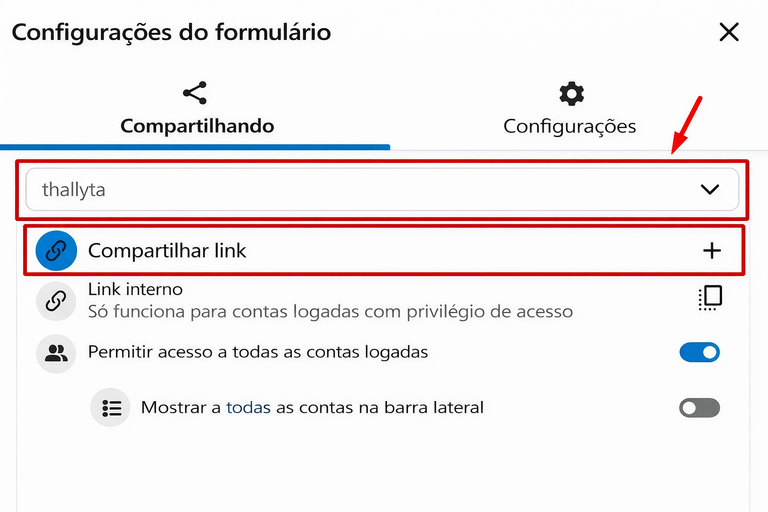
Task: Click the Link interno text
Action: tap(135, 289)
